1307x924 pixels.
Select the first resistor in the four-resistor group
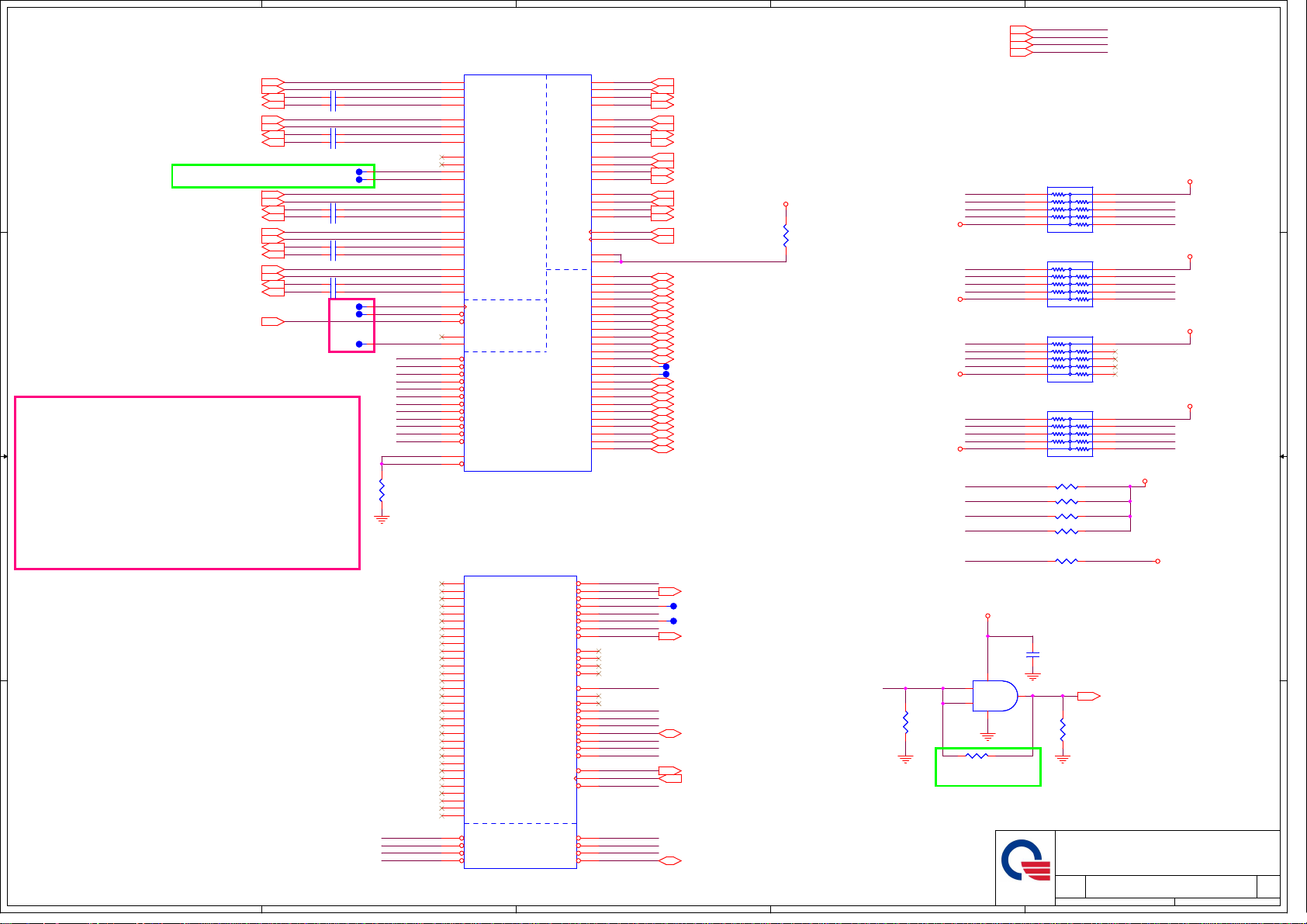pyautogui.click(x=1067, y=486)
